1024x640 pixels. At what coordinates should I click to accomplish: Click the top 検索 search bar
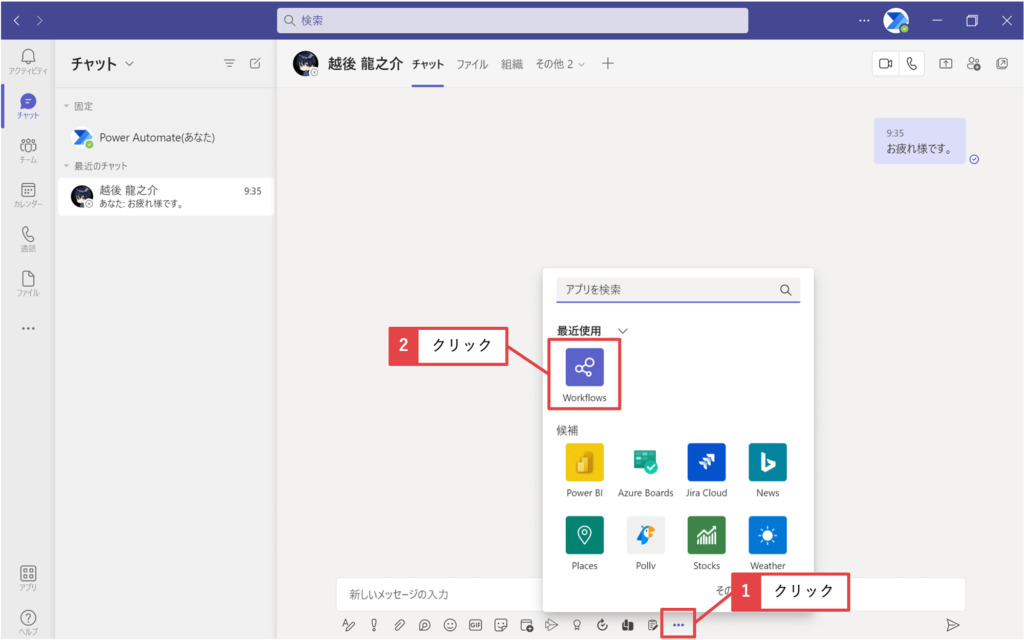pos(513,20)
